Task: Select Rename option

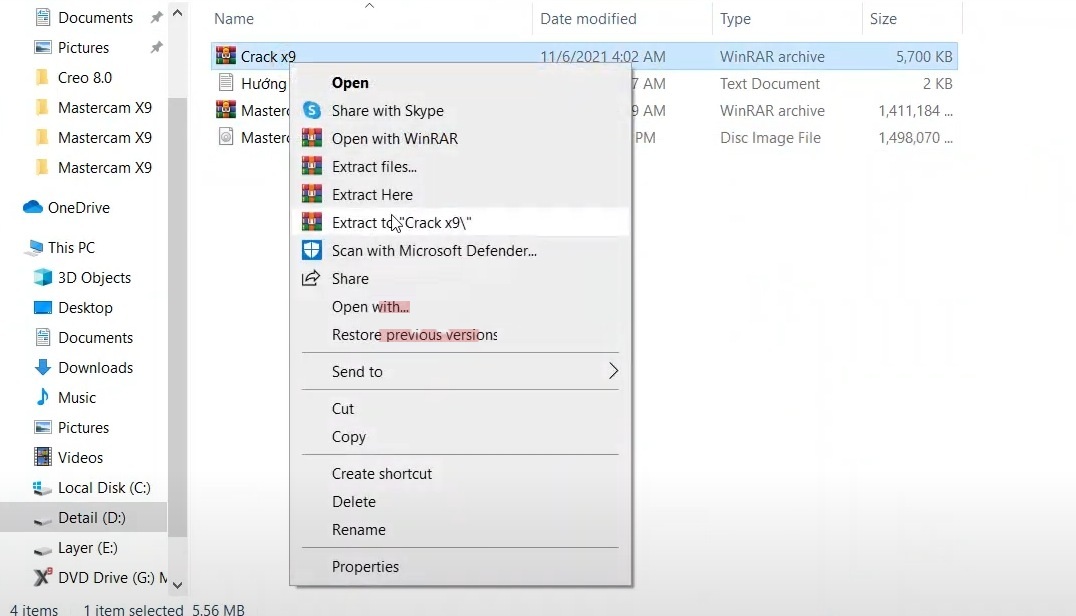Action: click(460, 530)
